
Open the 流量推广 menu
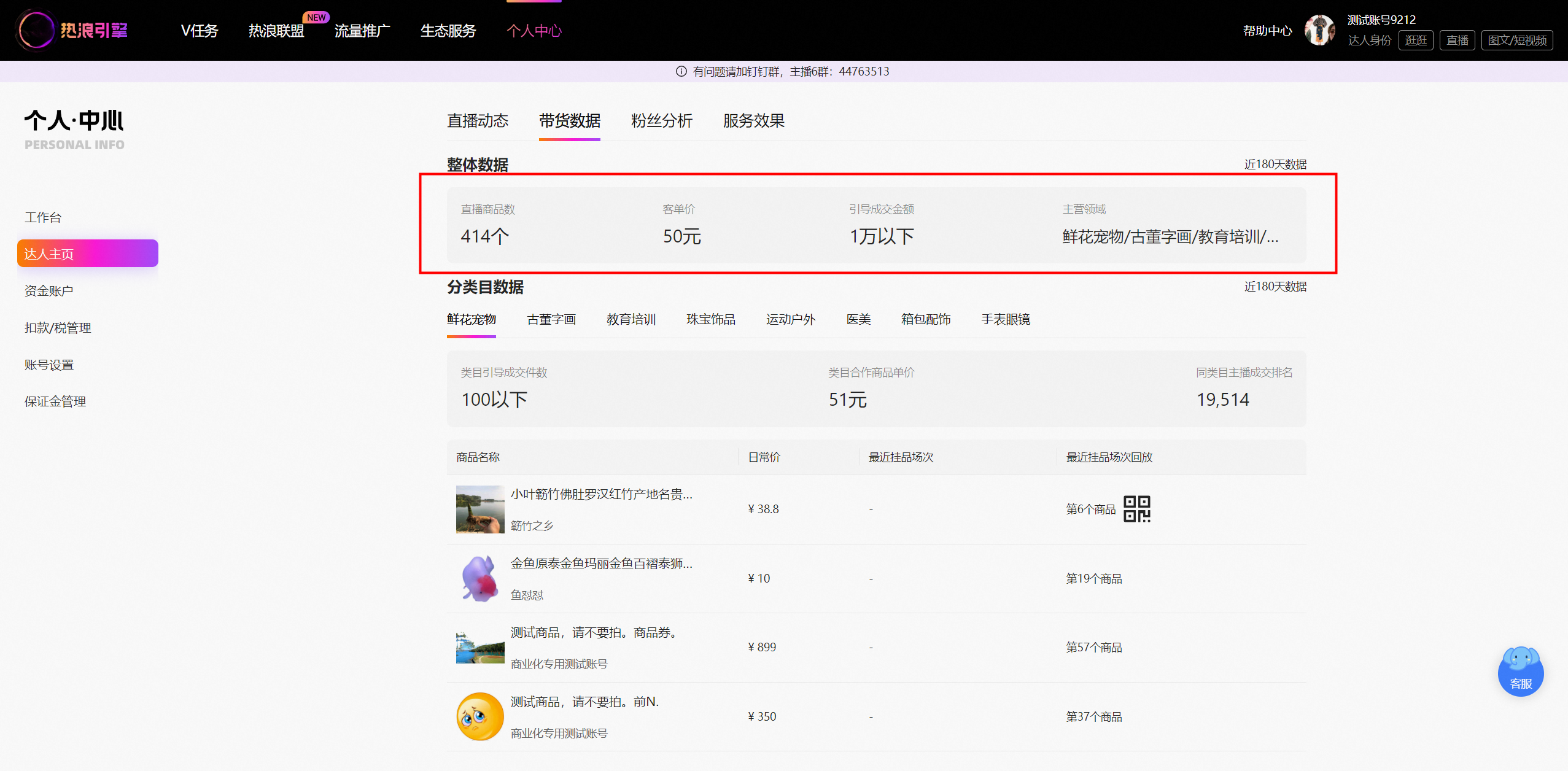362,31
